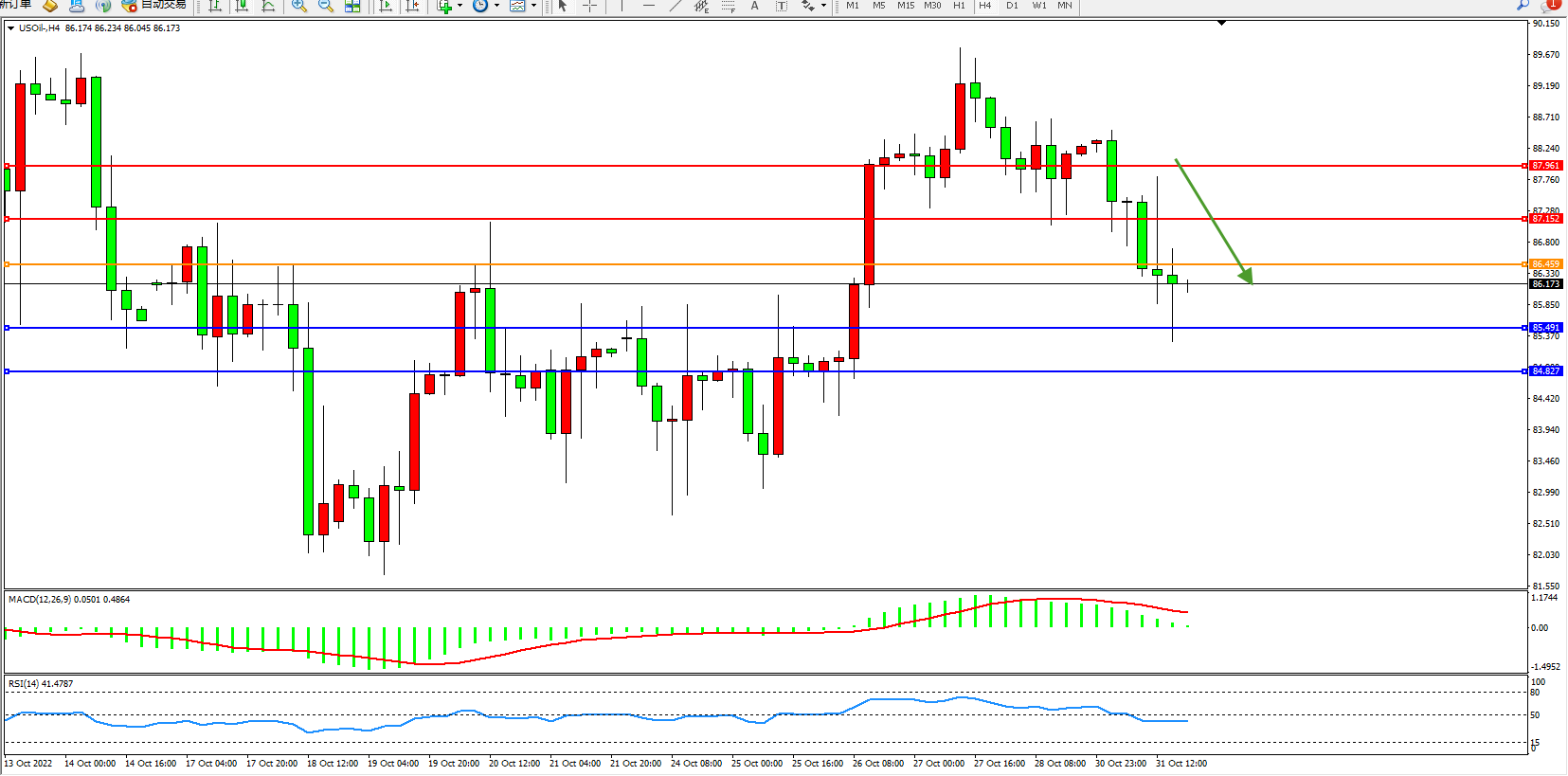Click the orange 86.459 price level label
Screen dimensions: 1568x776
pos(1545,264)
